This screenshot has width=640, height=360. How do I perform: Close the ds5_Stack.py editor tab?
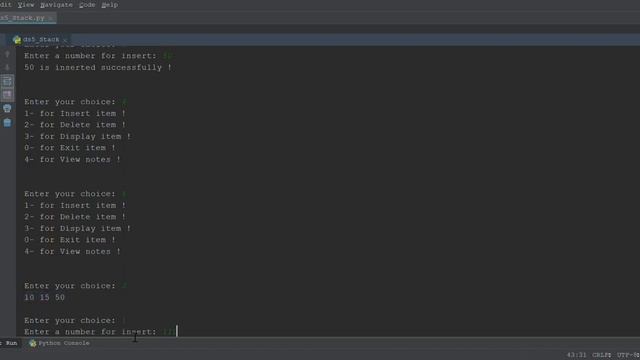click(51, 18)
